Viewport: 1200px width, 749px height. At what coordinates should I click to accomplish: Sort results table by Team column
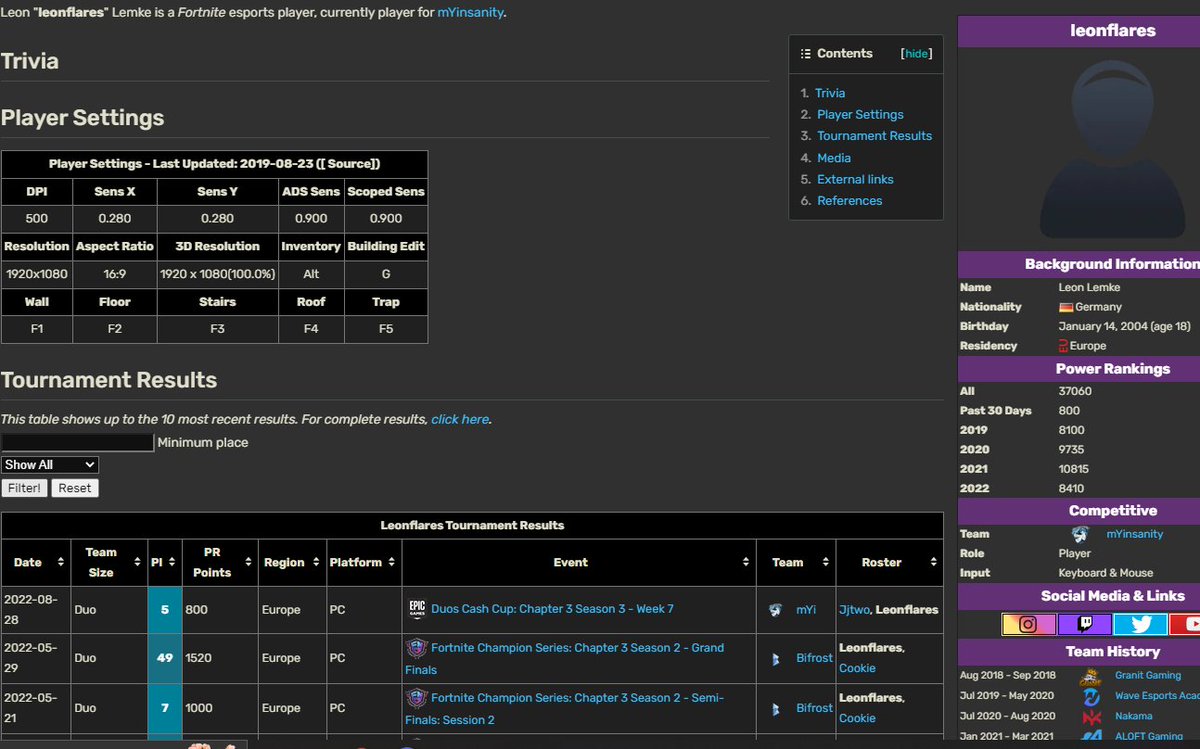(x=826, y=563)
